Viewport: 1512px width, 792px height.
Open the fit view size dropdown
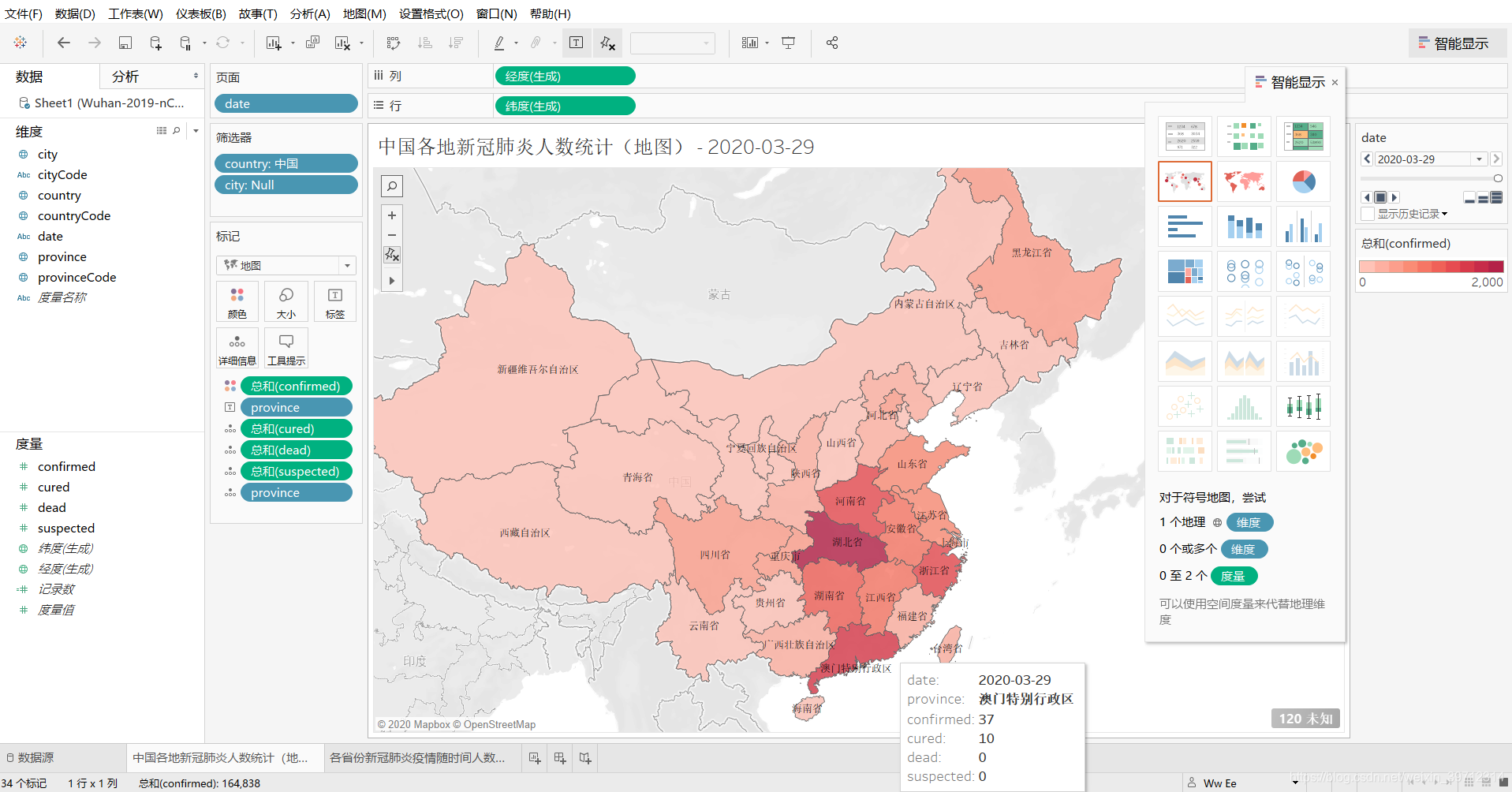tap(673, 43)
